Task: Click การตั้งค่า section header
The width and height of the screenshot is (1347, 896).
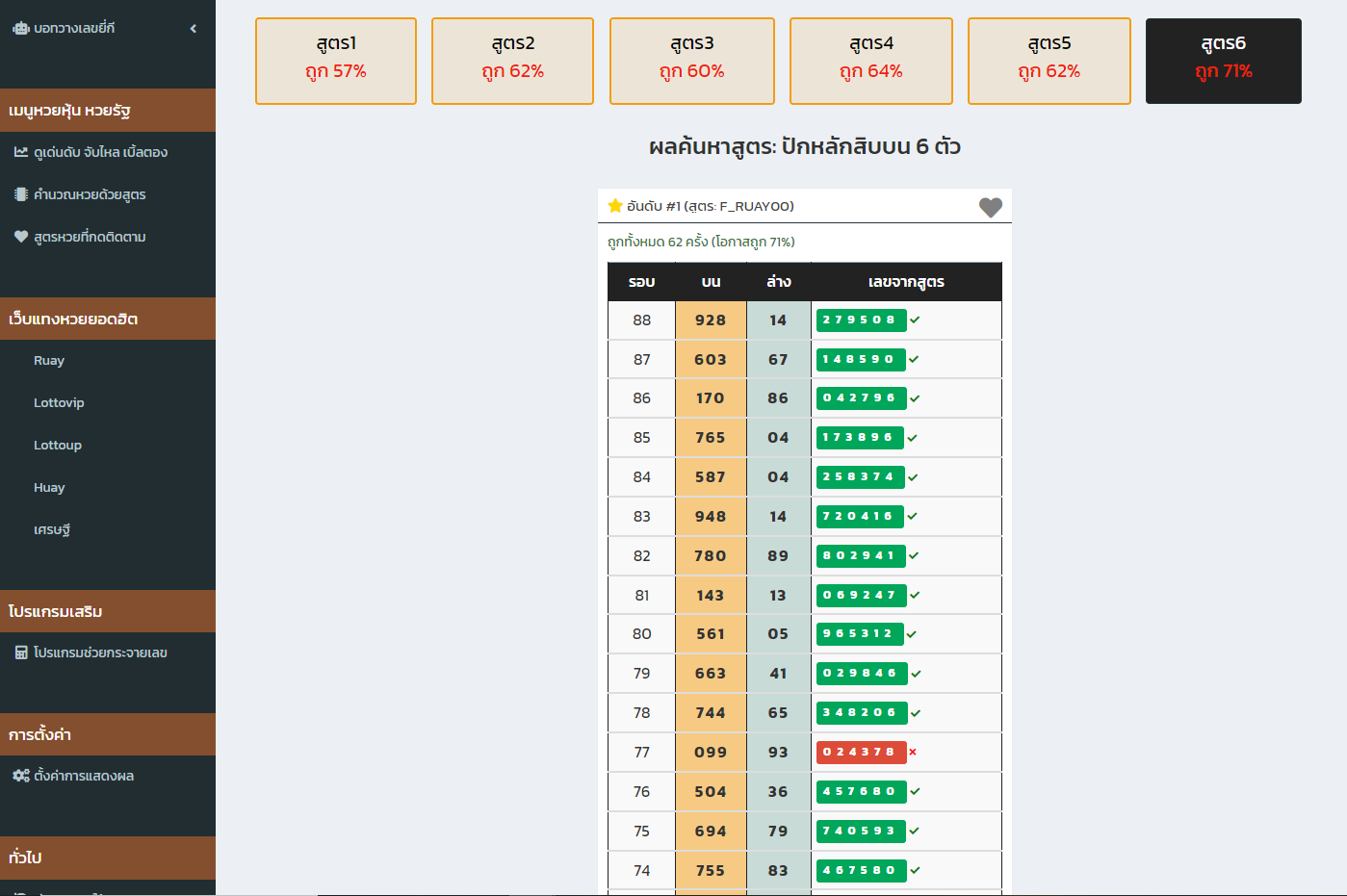Action: point(108,734)
